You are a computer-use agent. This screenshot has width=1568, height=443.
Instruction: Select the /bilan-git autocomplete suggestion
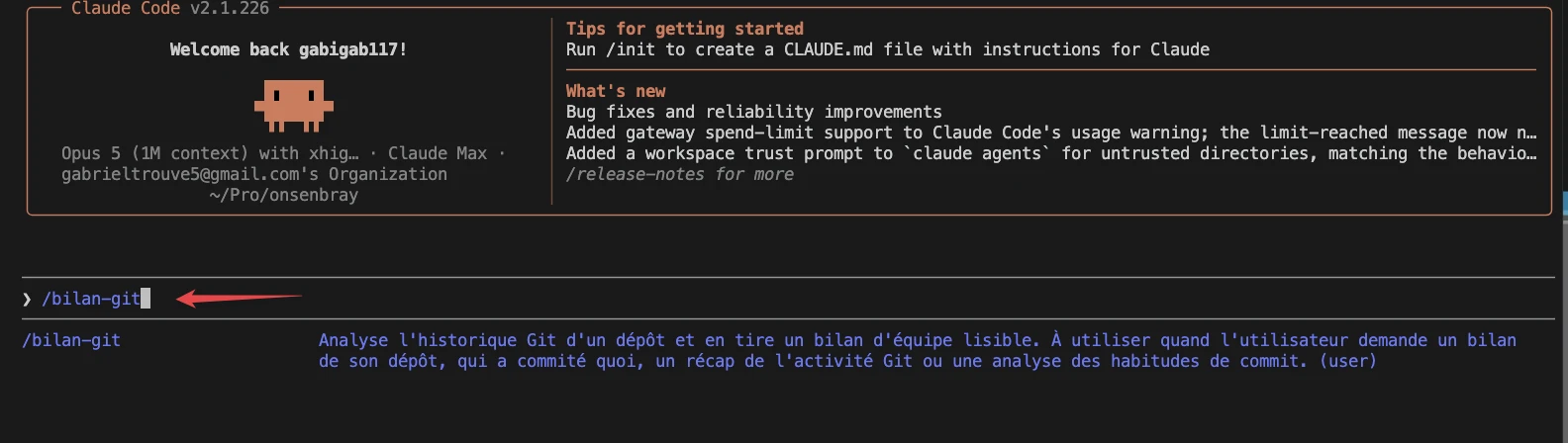[x=71, y=340]
